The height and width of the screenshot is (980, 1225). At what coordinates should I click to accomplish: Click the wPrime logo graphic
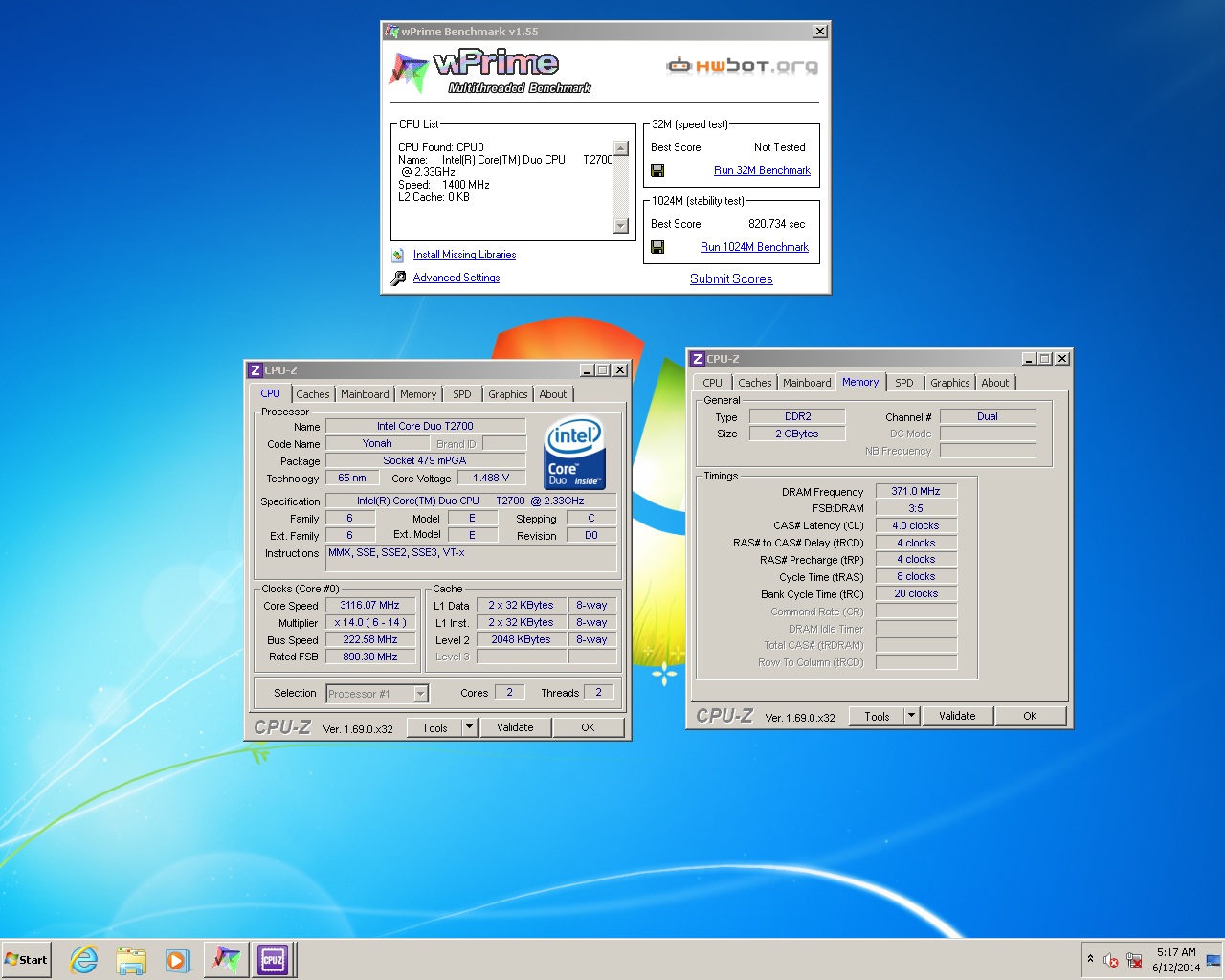coord(489,72)
